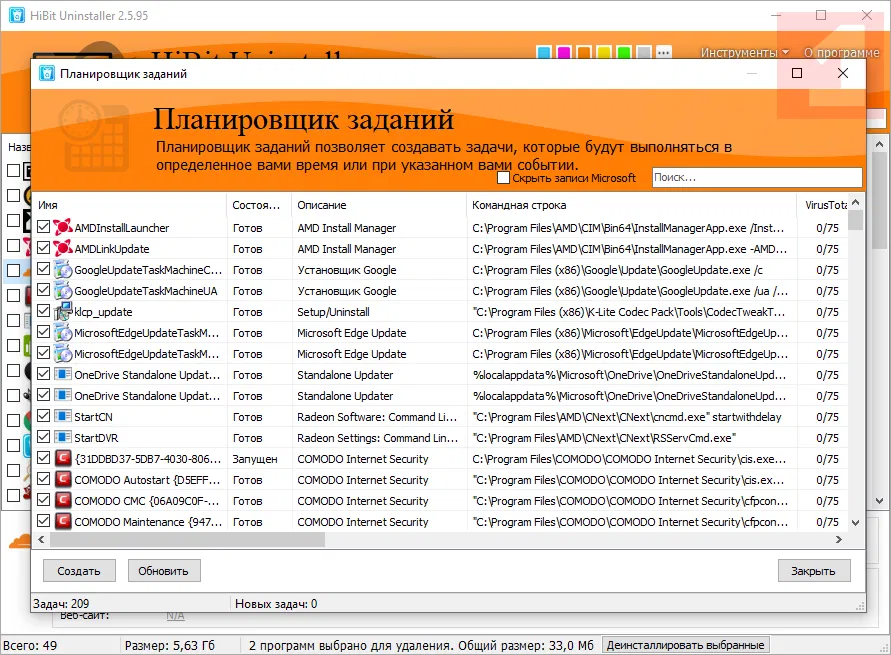Image resolution: width=891 pixels, height=655 pixels.
Task: Click the task list scroll up arrow
Action: 856,202
